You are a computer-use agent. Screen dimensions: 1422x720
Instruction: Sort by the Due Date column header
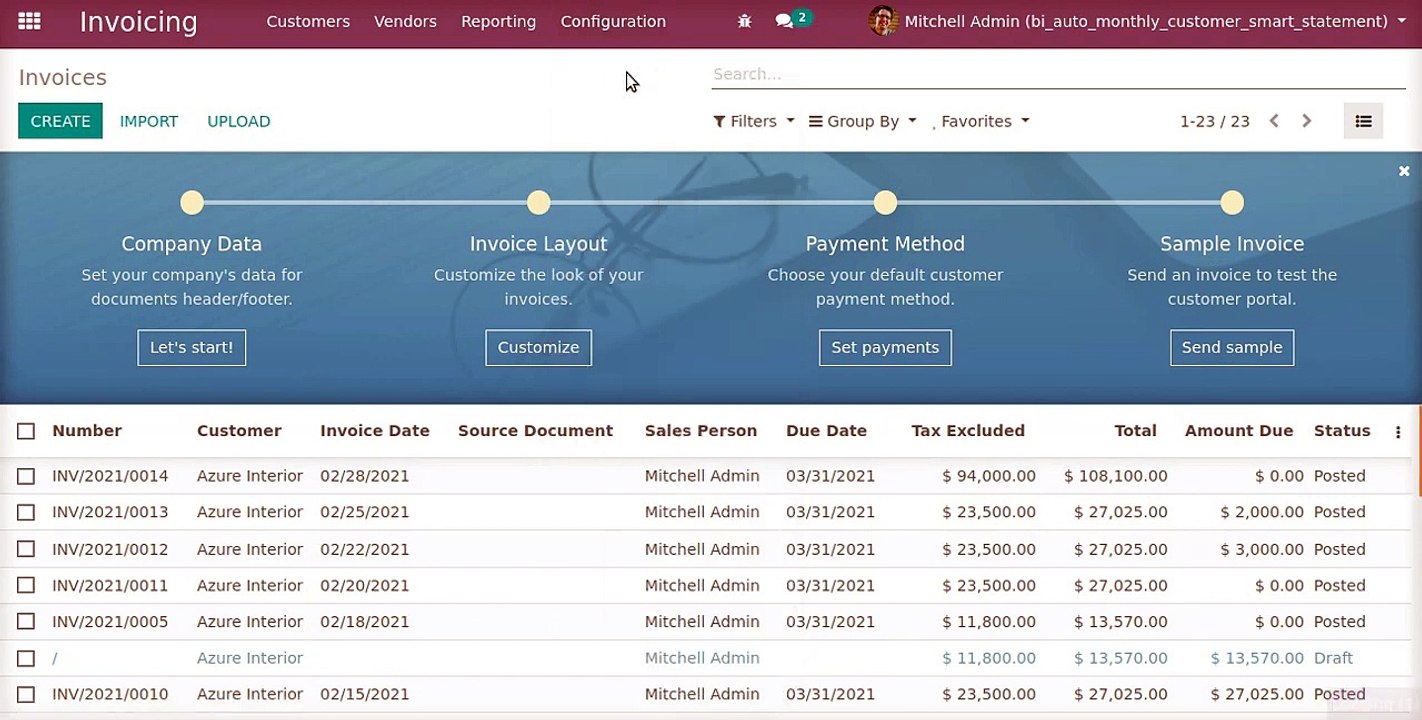826,431
